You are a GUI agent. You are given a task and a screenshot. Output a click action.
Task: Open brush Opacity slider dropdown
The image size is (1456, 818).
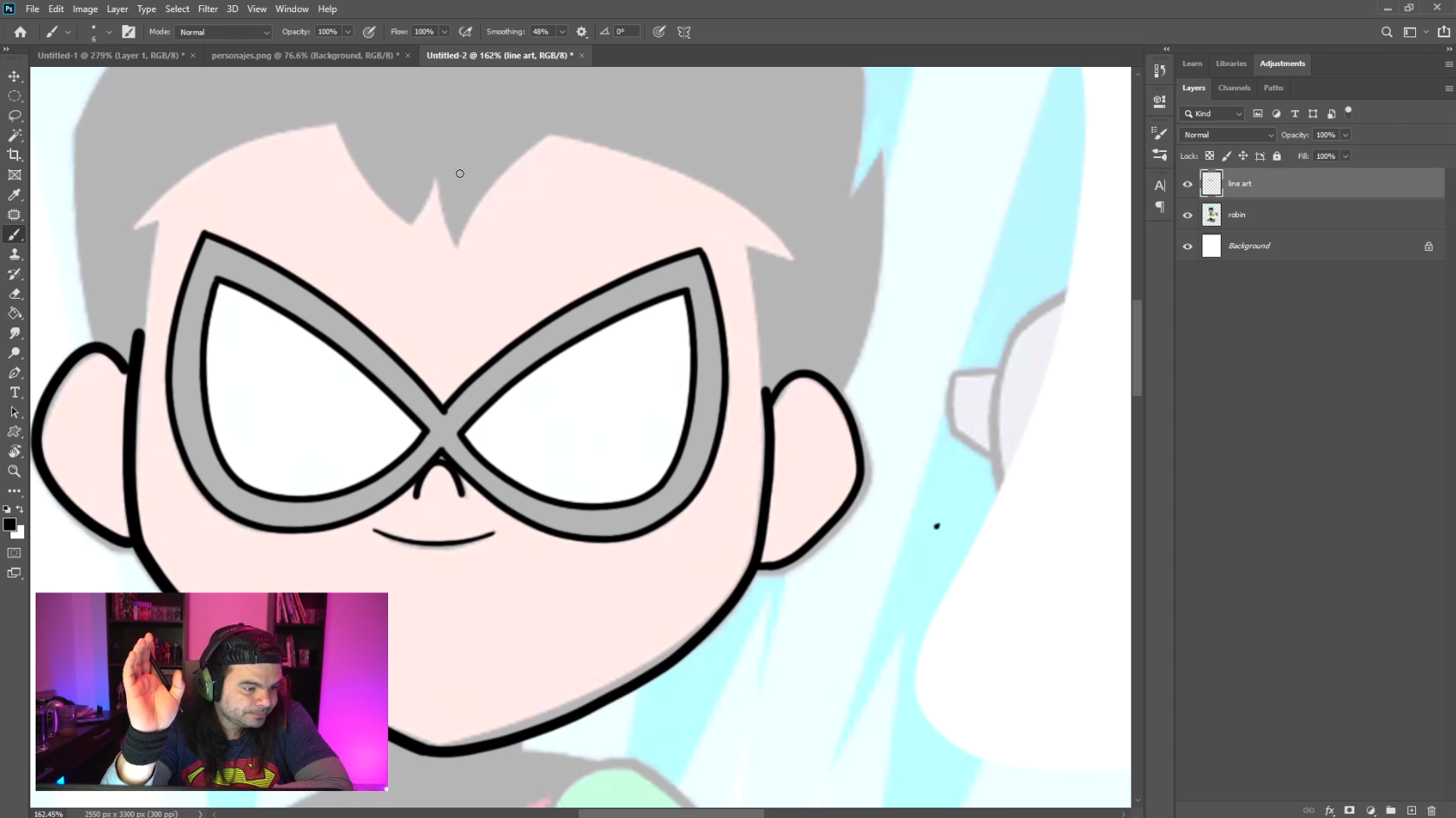(x=348, y=32)
